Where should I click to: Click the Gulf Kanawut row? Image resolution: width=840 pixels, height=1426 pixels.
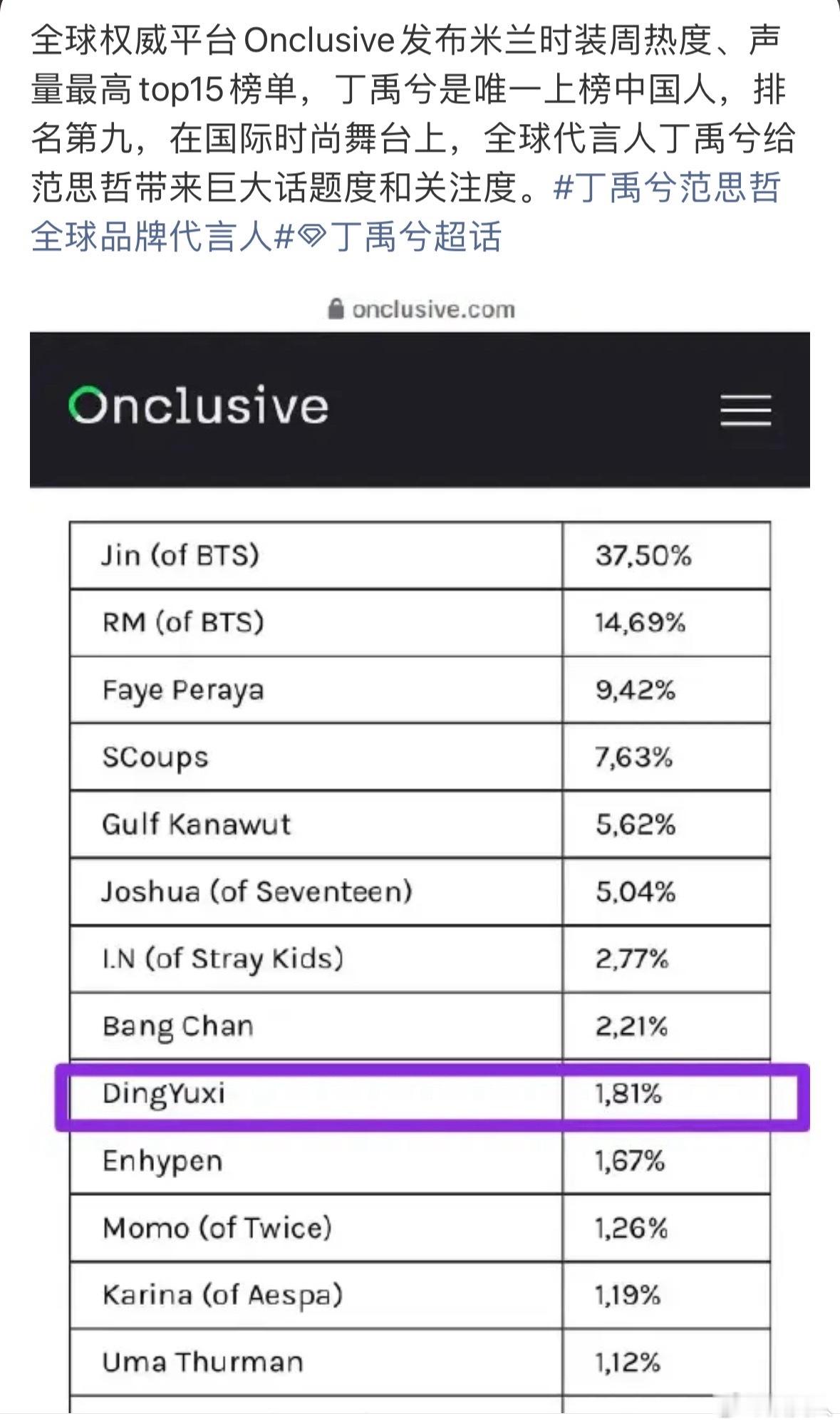pyautogui.click(x=420, y=824)
